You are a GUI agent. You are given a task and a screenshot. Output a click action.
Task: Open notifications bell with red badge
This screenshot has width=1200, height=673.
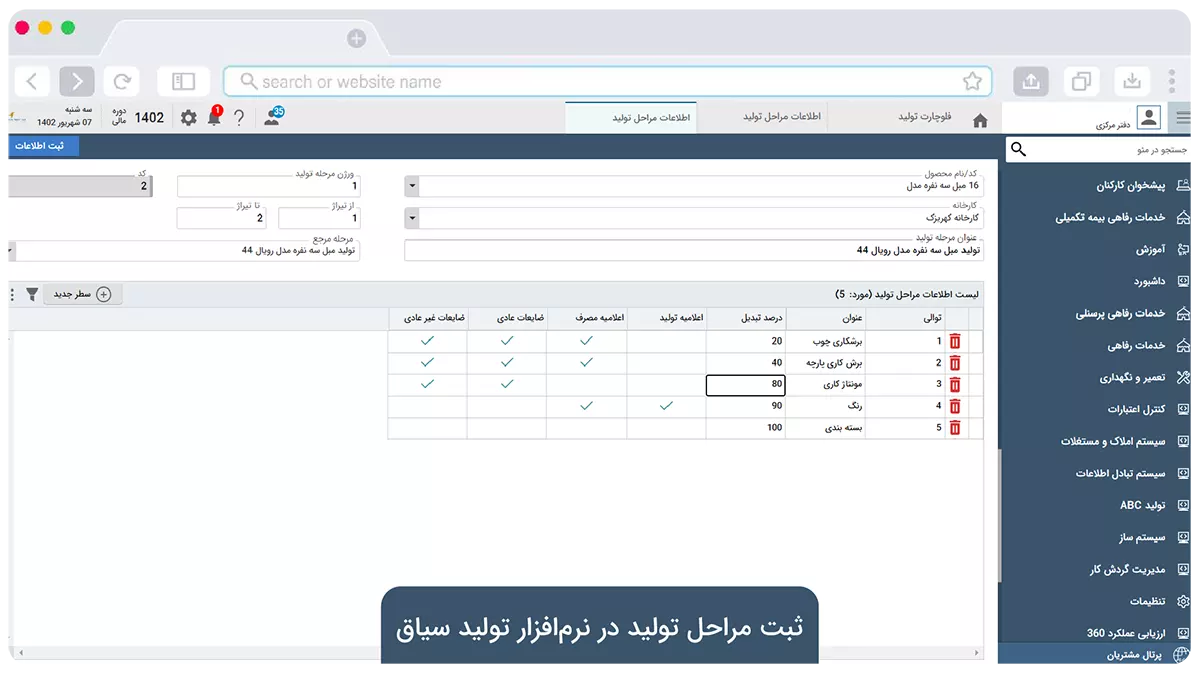tap(214, 118)
